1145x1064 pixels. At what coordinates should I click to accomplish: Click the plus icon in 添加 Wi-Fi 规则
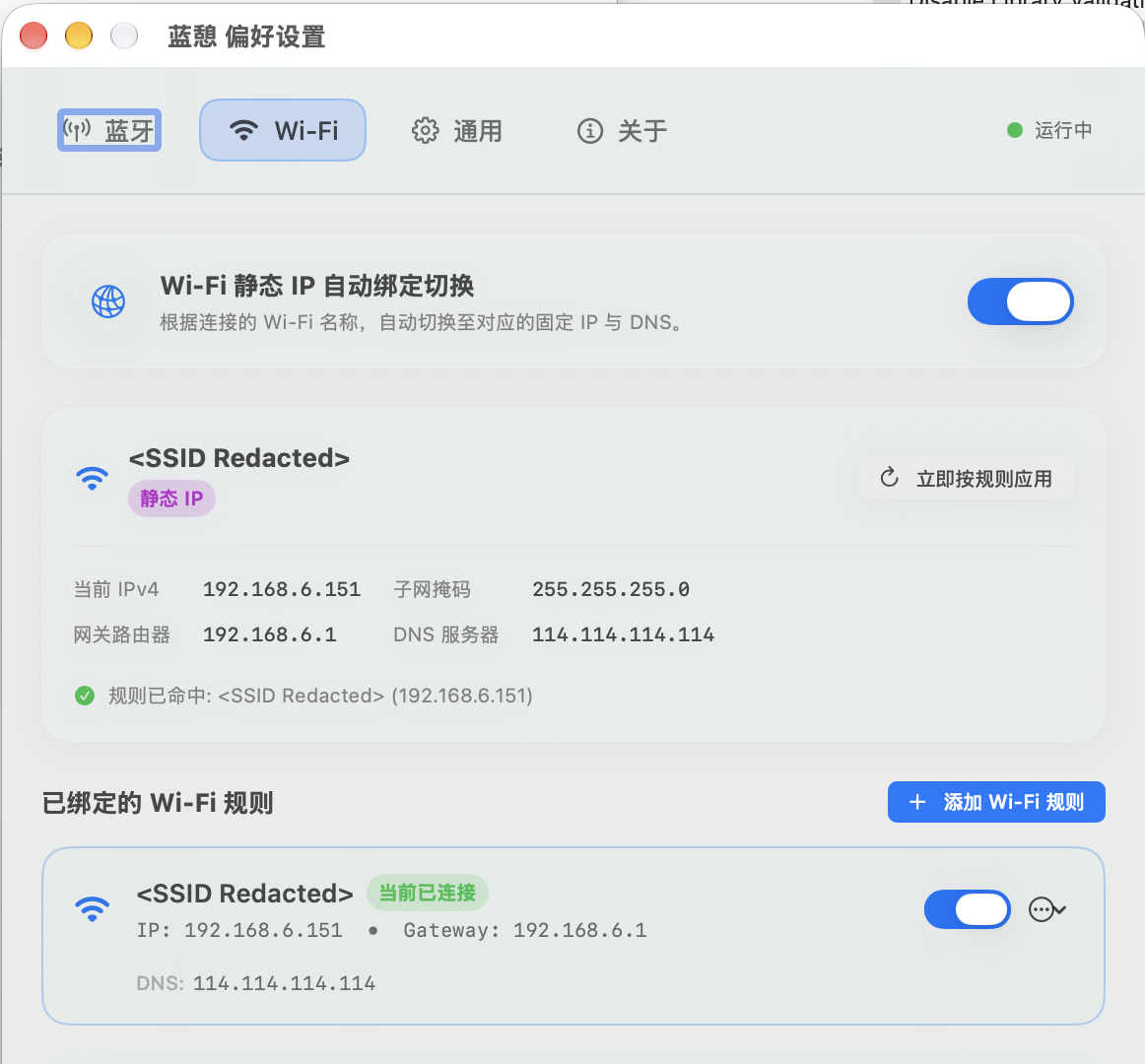coord(917,802)
